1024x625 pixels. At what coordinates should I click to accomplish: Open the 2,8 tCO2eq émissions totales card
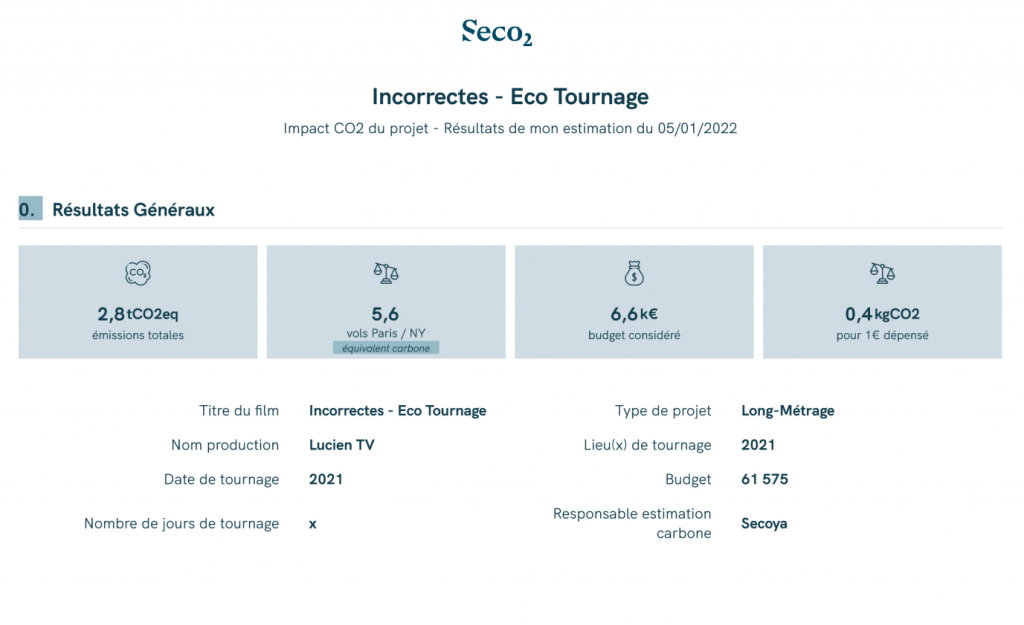click(138, 302)
